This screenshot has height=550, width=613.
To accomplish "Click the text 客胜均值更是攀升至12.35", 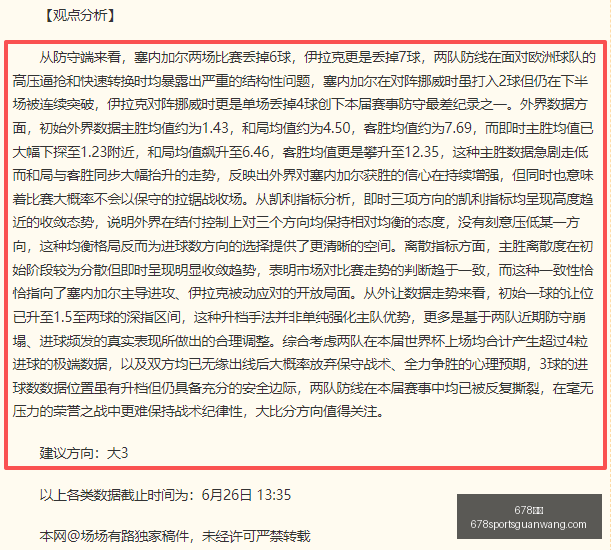I will click(361, 152).
